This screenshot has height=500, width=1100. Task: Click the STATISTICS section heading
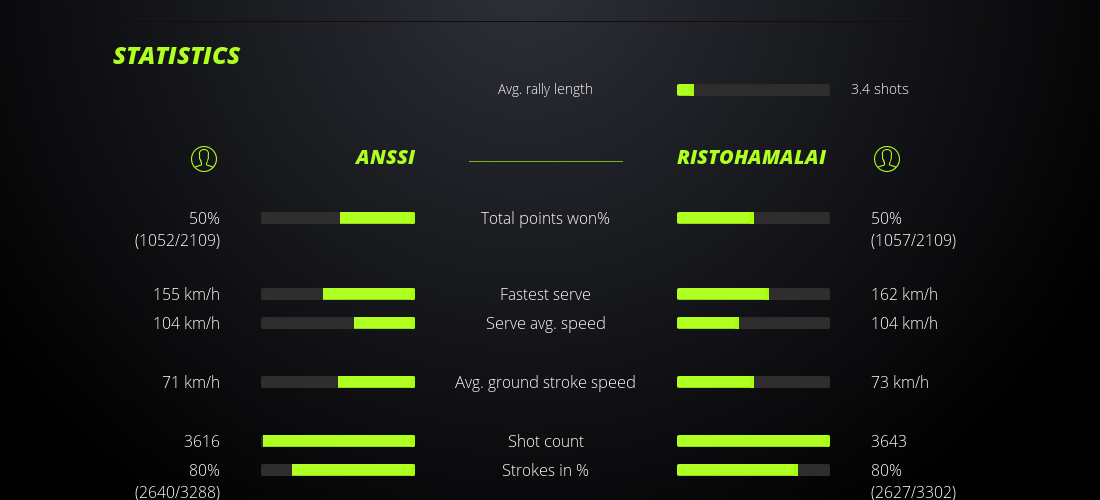(177, 56)
